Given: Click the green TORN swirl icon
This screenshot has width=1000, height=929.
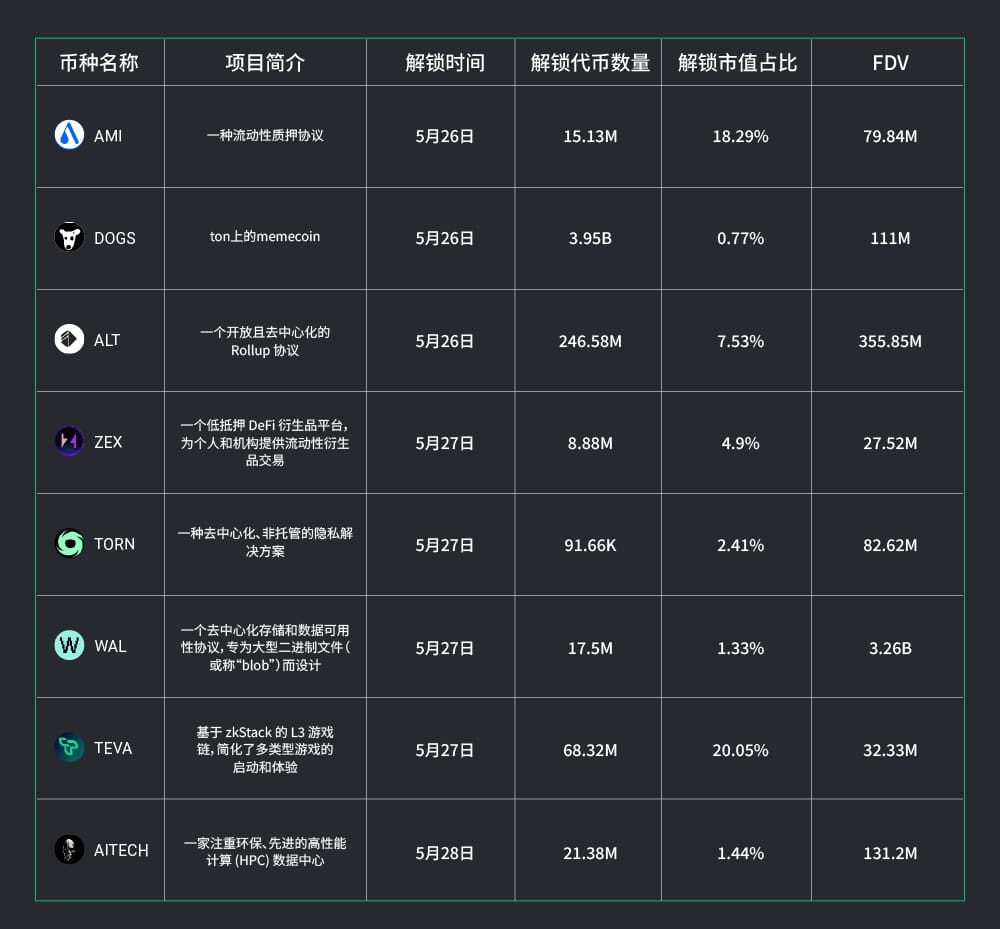Looking at the screenshot, I should pos(69,544).
